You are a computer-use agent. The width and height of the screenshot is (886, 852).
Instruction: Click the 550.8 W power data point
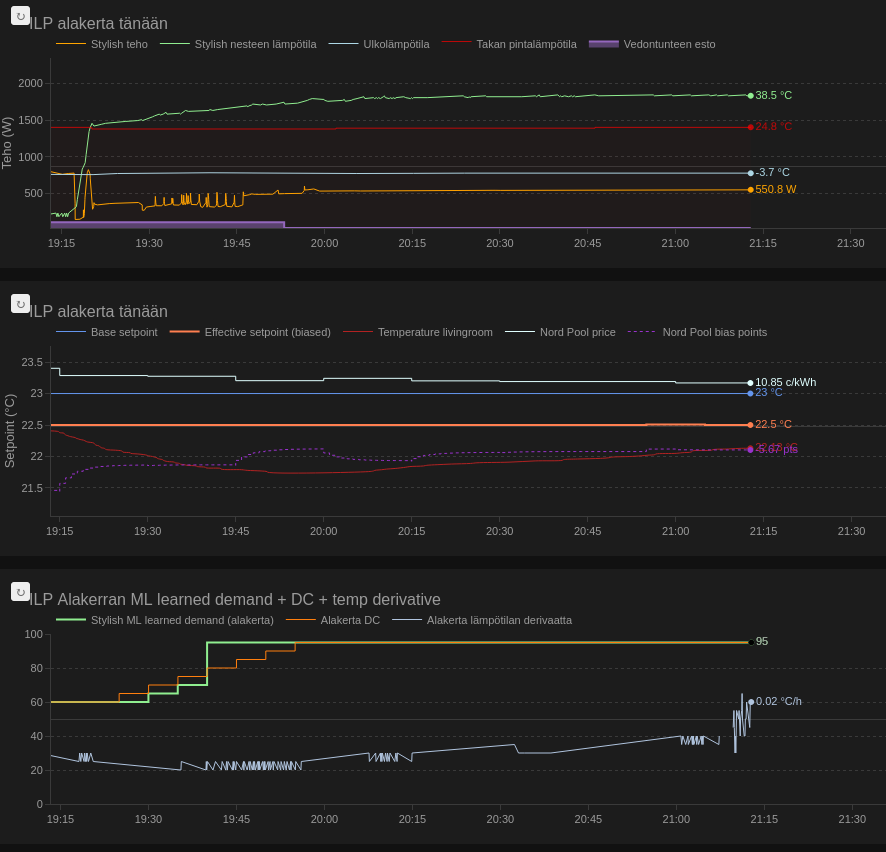[x=751, y=190]
